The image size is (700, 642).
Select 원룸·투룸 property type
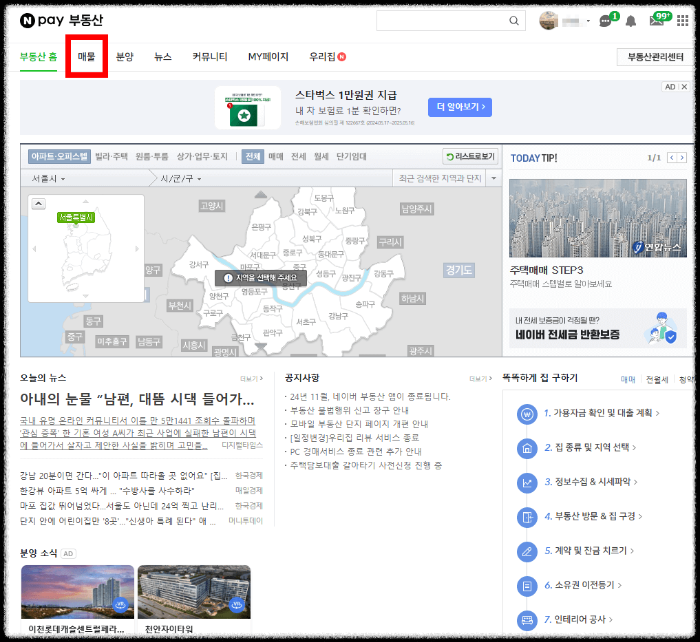coord(152,156)
